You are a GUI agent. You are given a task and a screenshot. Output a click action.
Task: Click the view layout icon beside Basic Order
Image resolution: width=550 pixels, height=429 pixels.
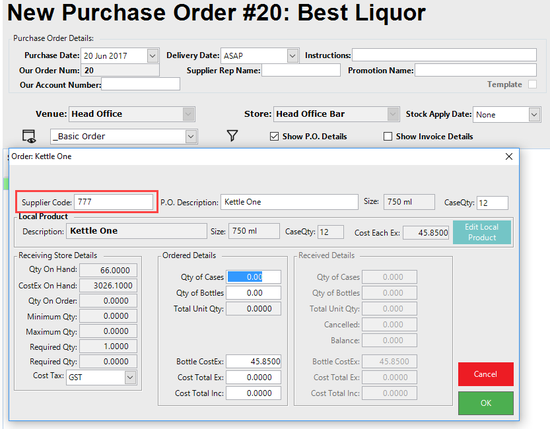click(x=29, y=136)
